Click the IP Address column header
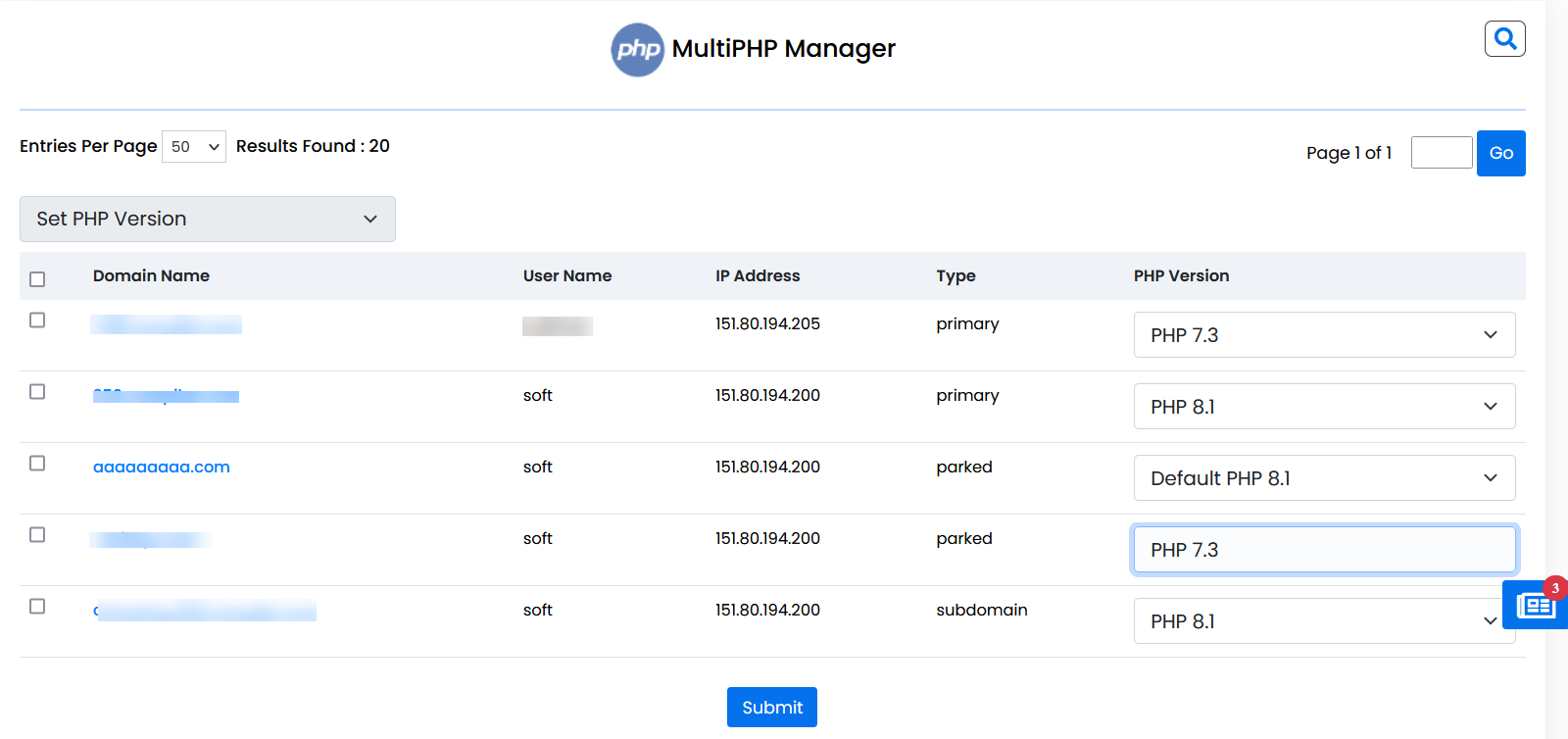The width and height of the screenshot is (1568, 739). 758,276
